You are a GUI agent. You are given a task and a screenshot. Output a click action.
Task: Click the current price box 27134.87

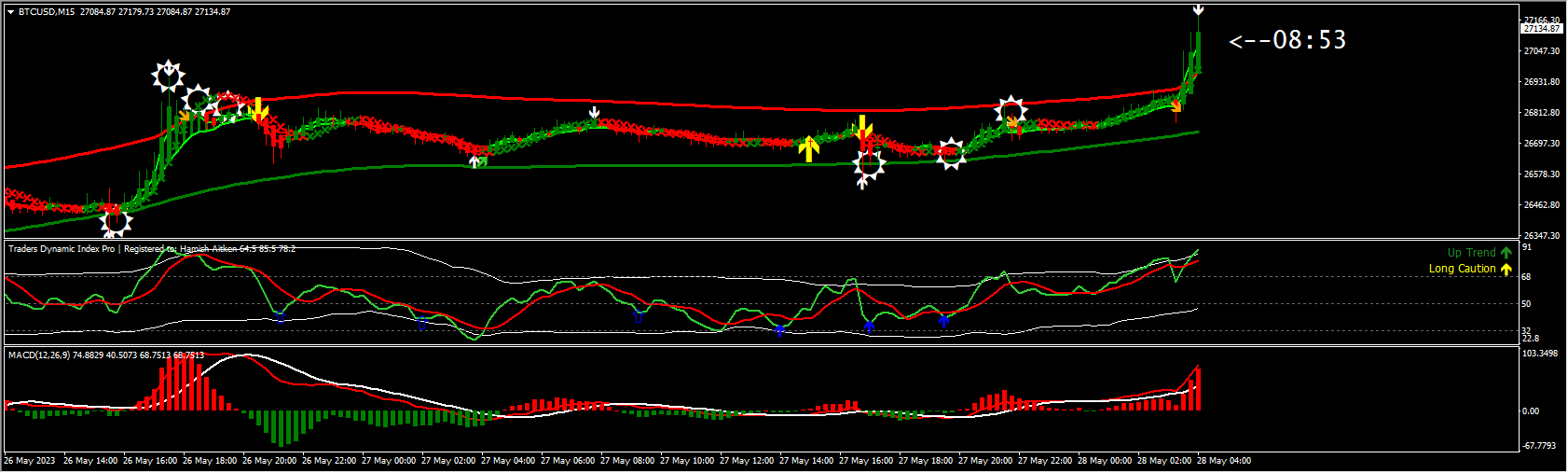pyautogui.click(x=1542, y=29)
